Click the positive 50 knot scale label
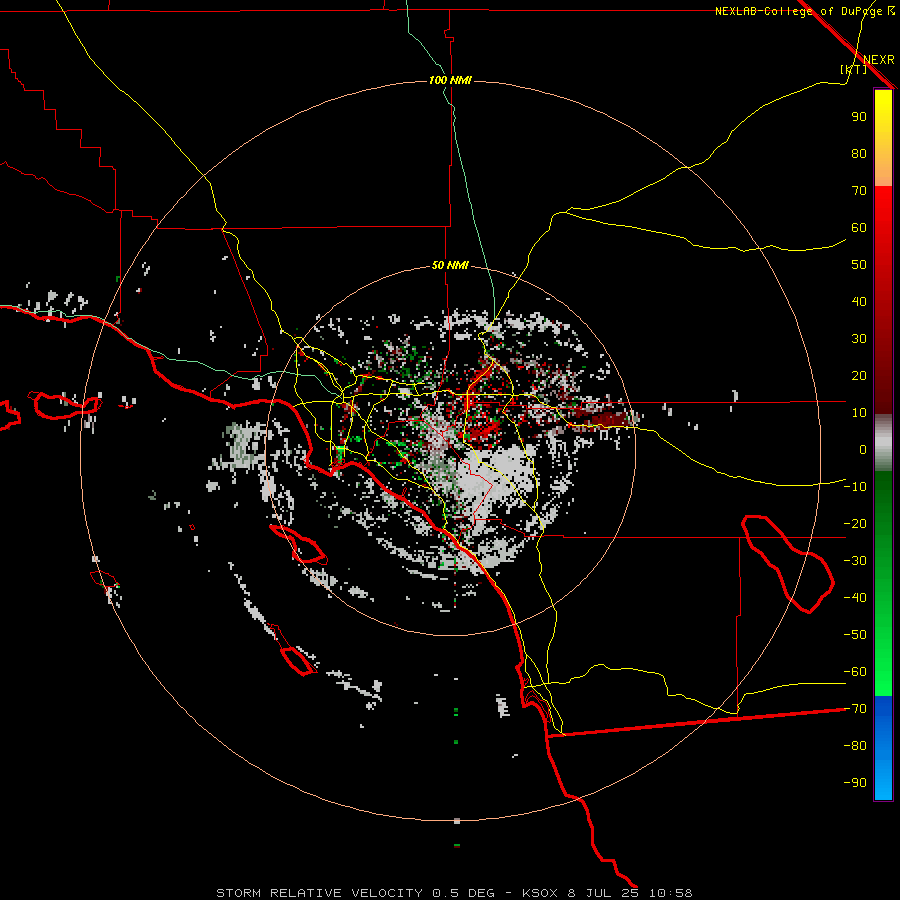The width and height of the screenshot is (900, 900). 859,265
